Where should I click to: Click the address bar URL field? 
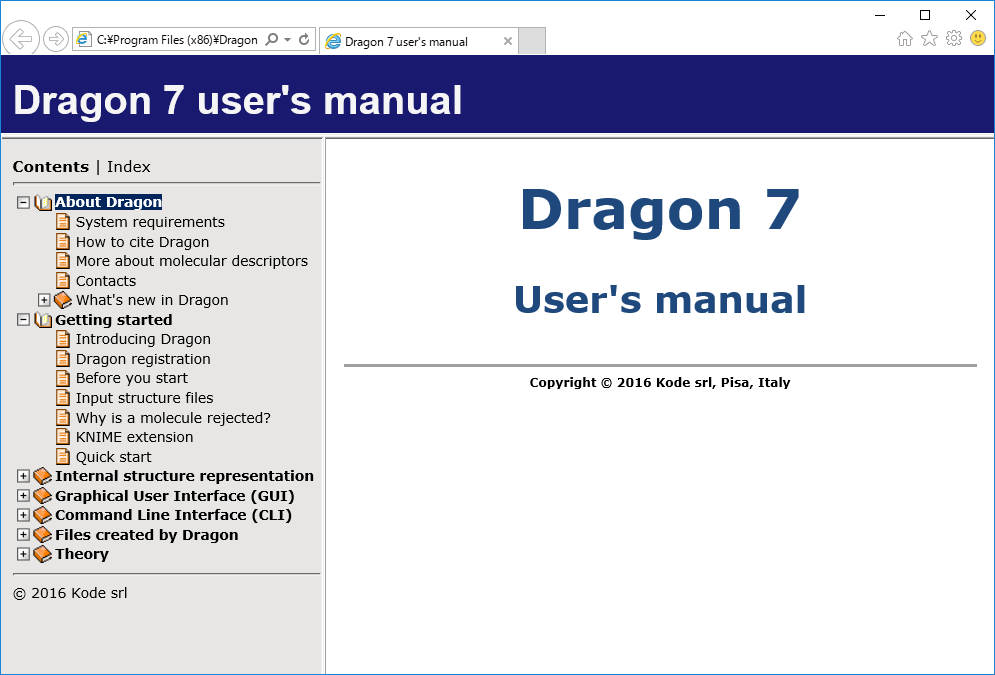pos(177,39)
